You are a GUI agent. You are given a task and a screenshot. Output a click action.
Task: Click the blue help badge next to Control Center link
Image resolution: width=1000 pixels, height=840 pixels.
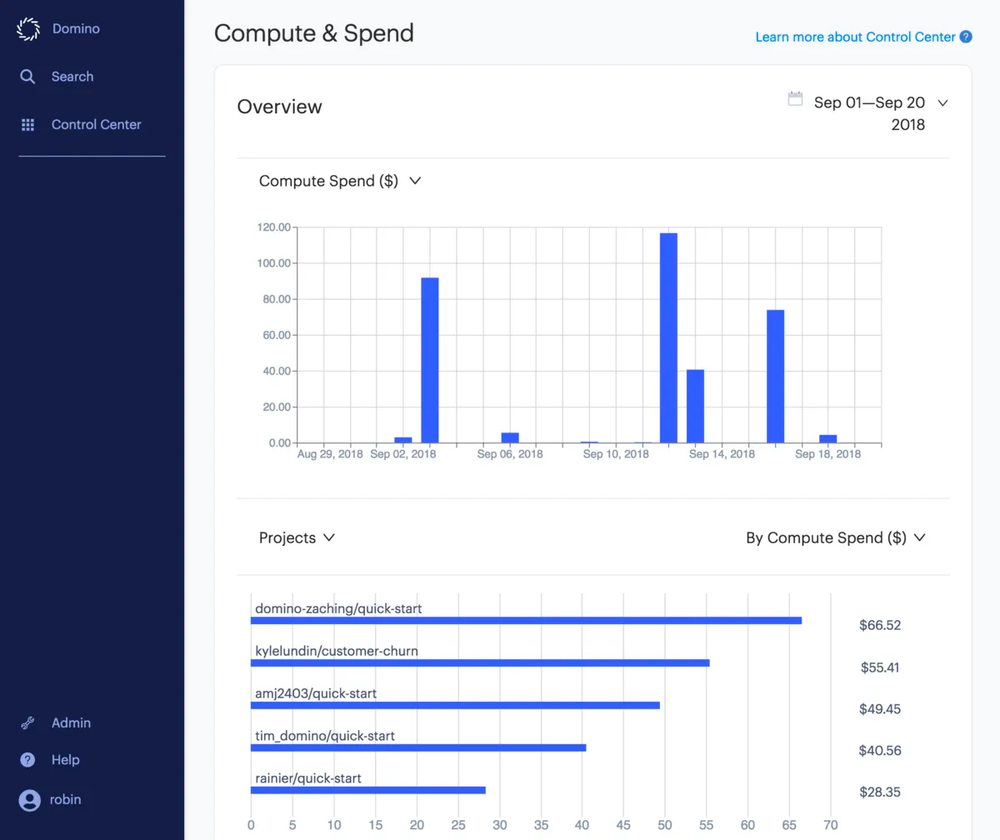click(965, 36)
